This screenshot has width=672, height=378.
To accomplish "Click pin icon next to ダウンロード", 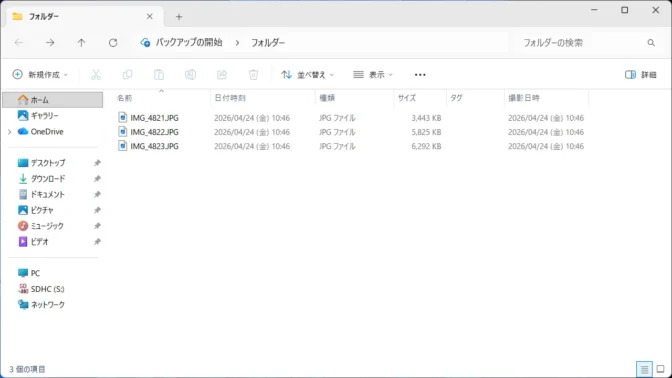I will click(97, 179).
